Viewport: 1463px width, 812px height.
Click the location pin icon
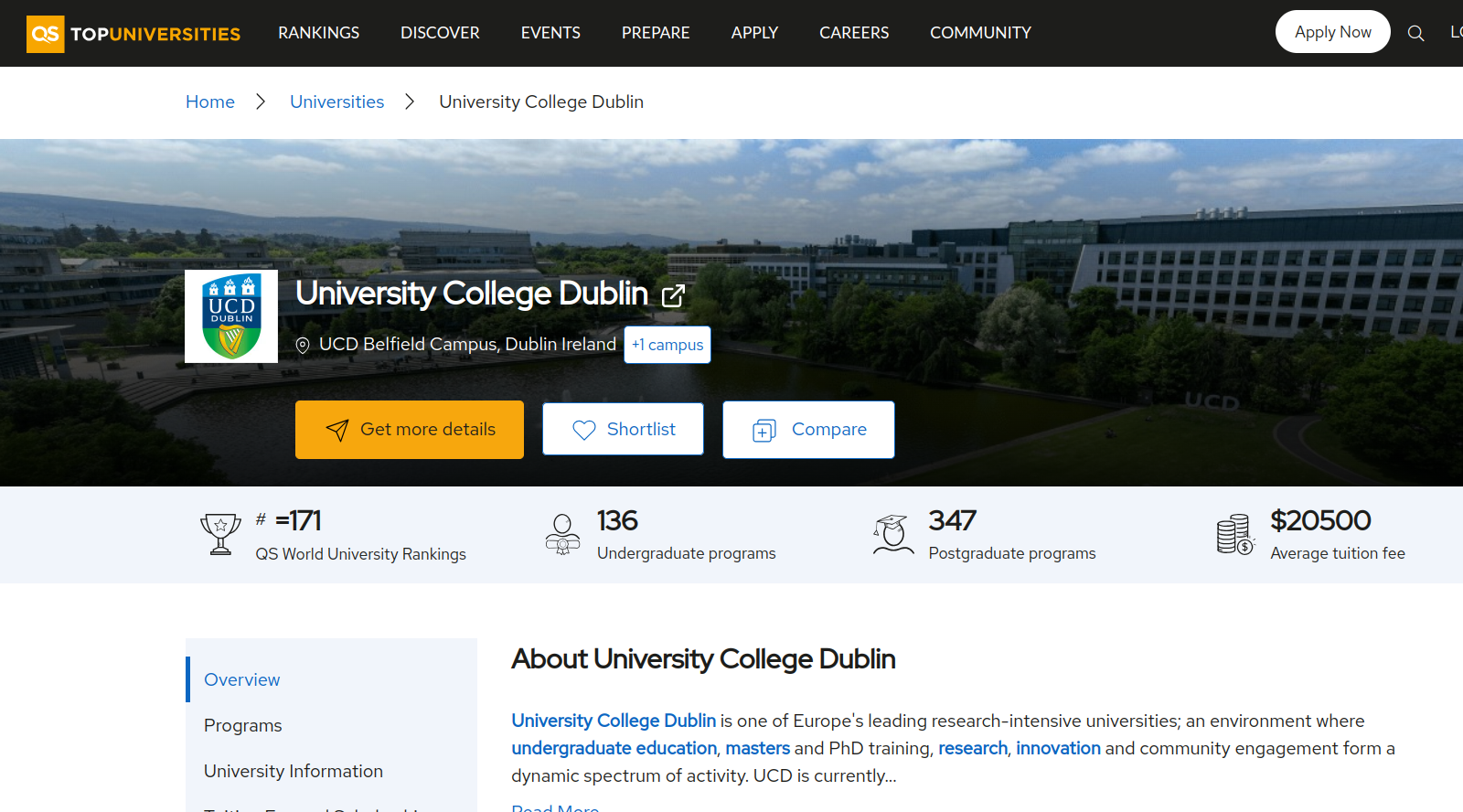pyautogui.click(x=303, y=346)
